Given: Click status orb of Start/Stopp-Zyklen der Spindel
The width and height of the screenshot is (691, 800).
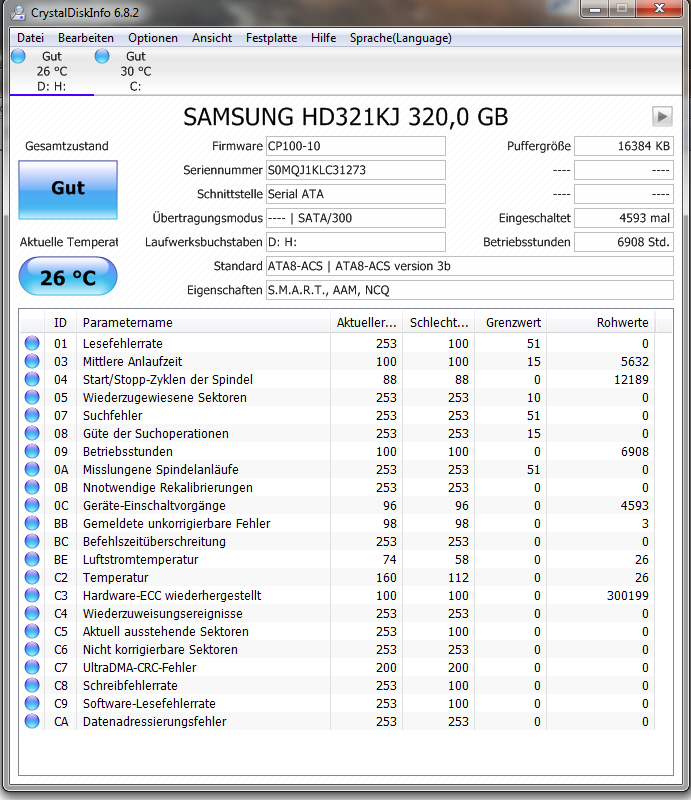Looking at the screenshot, I should [32, 379].
